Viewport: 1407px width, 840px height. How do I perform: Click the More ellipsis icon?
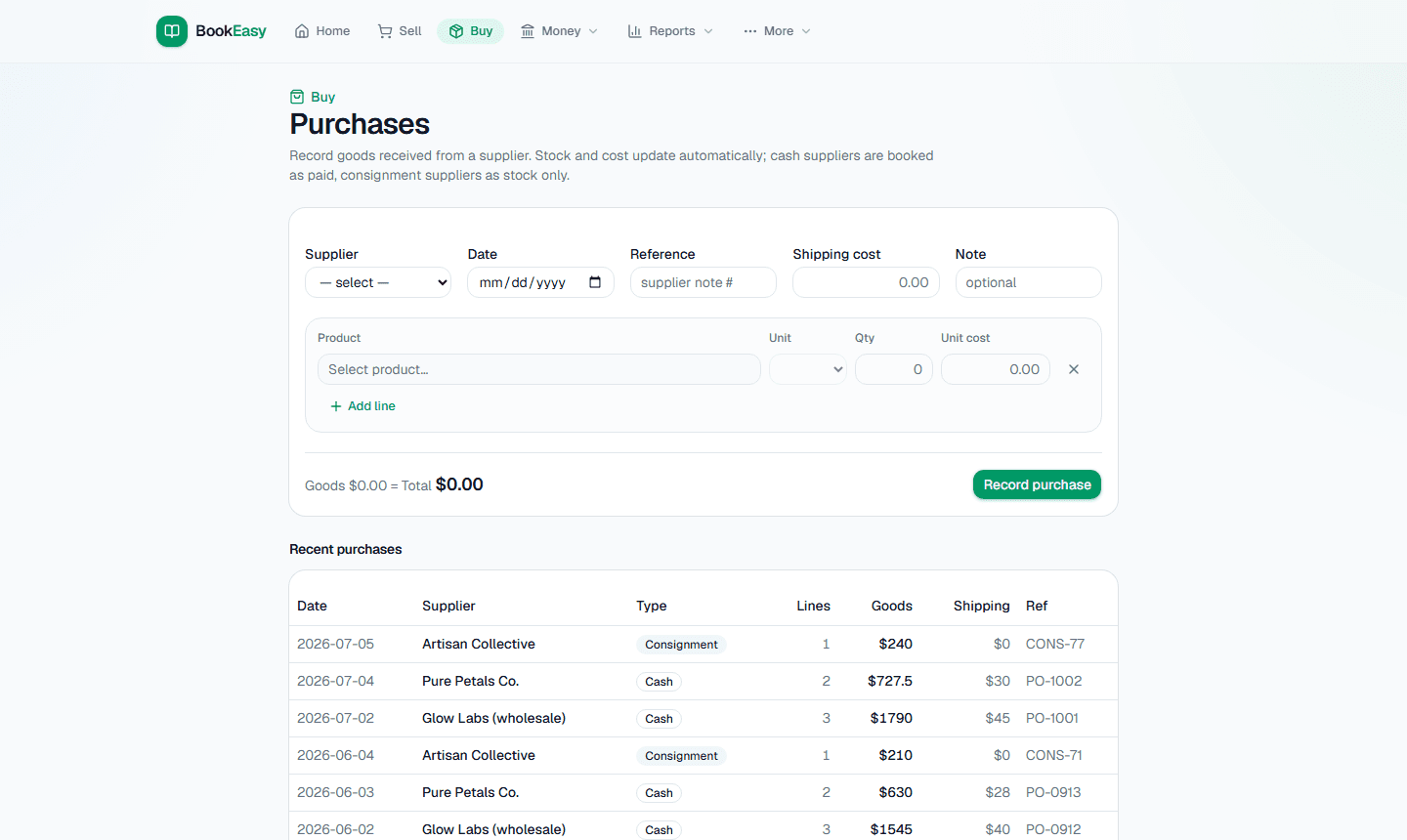(x=750, y=31)
